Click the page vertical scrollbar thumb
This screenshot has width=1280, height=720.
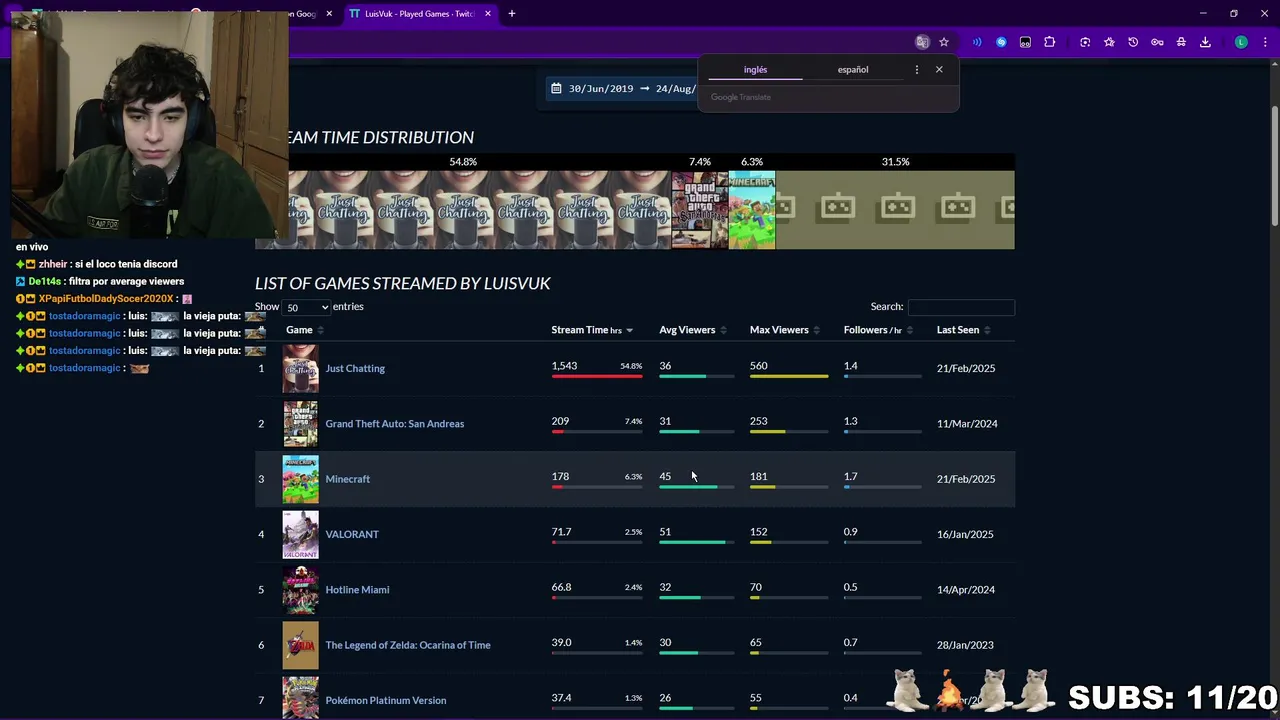point(1275,165)
